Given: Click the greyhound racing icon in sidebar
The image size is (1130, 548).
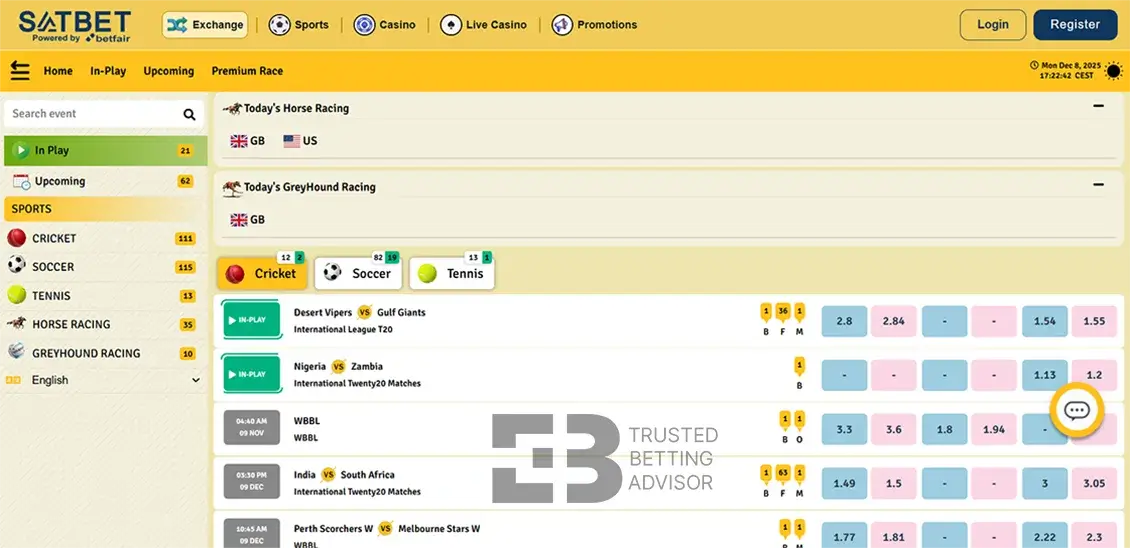Looking at the screenshot, I should [17, 352].
